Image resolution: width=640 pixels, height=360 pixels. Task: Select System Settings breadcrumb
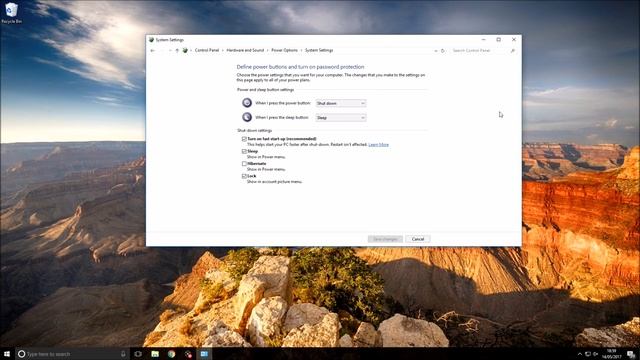point(319,50)
